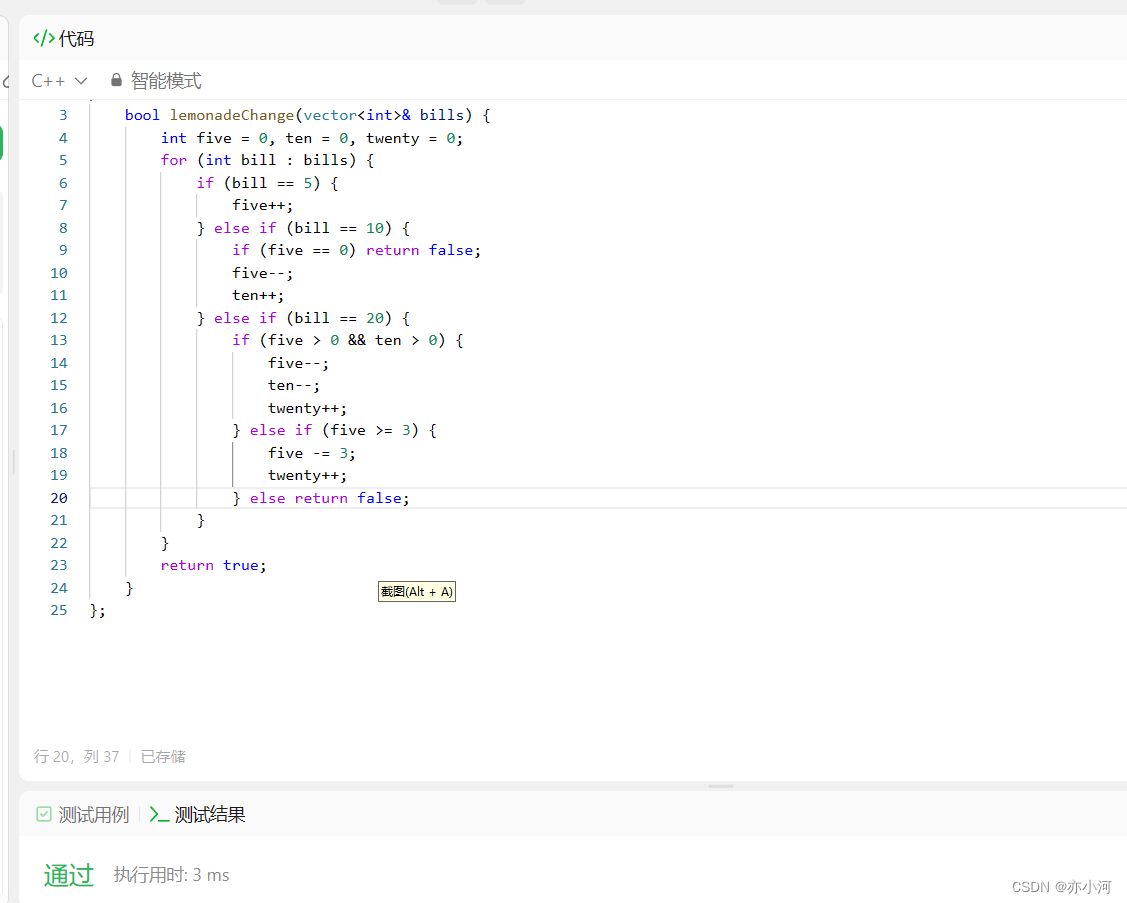Click the 已存储 saved status

coord(163,756)
